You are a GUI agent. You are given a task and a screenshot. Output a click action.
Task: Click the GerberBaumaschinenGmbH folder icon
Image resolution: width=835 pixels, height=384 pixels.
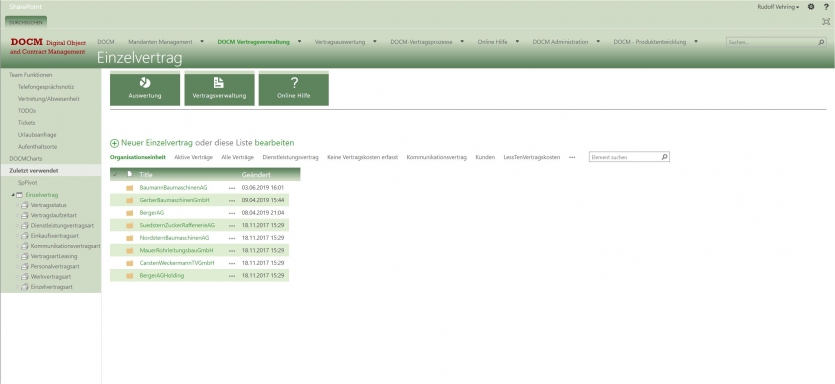[x=129, y=200]
